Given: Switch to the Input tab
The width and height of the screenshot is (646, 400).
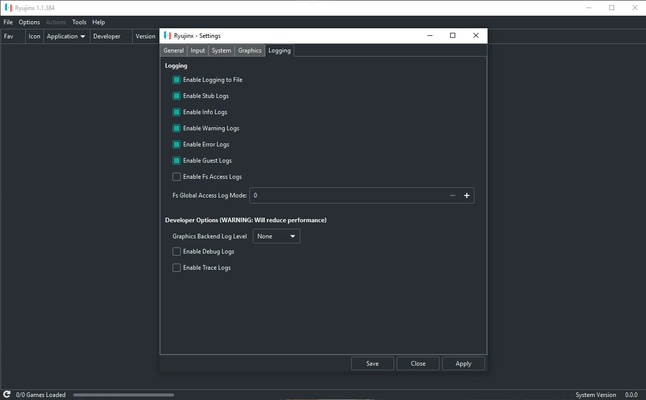Looking at the screenshot, I should [198, 50].
